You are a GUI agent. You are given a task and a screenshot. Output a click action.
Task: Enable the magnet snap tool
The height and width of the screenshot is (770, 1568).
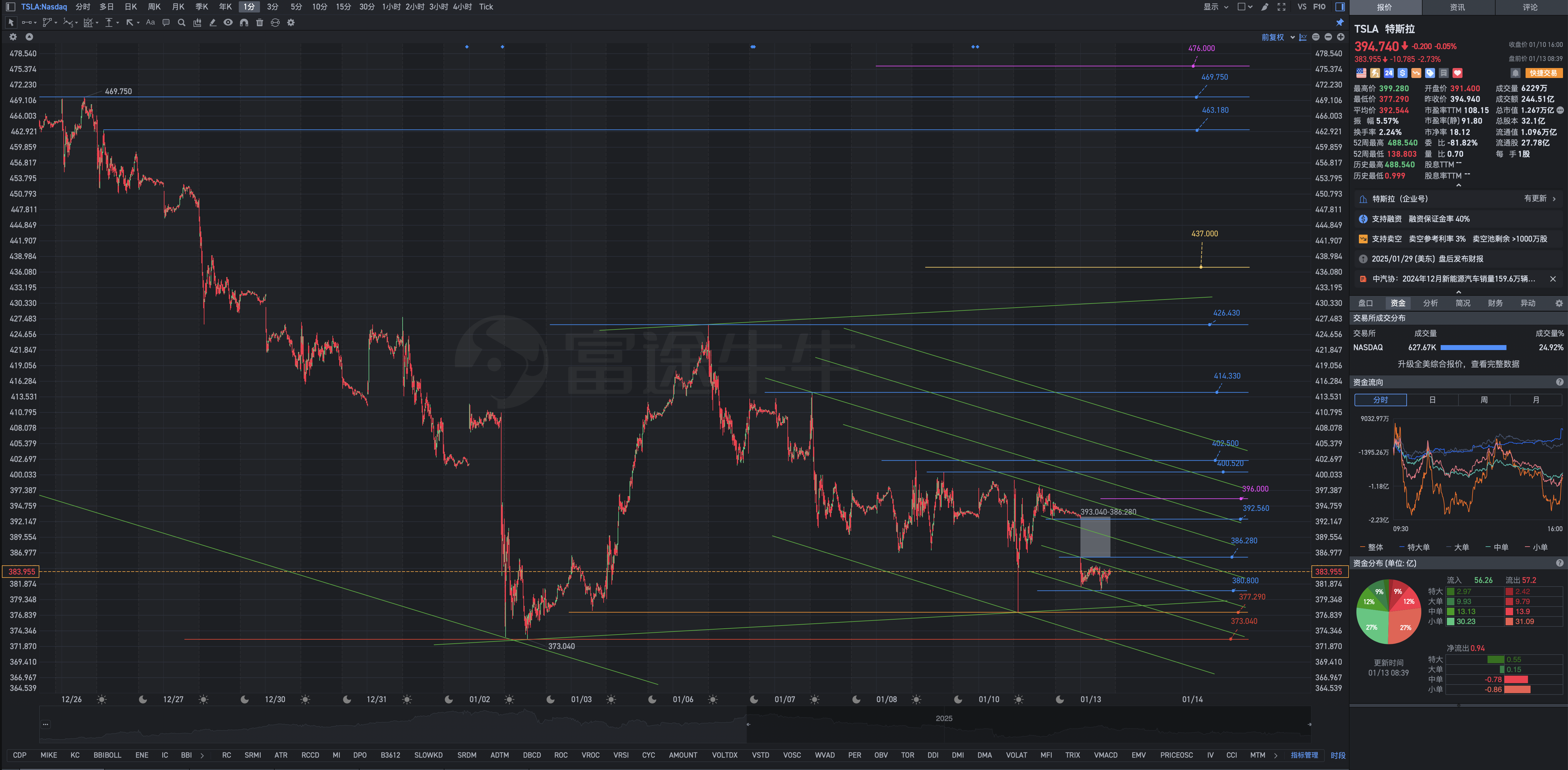point(244,22)
